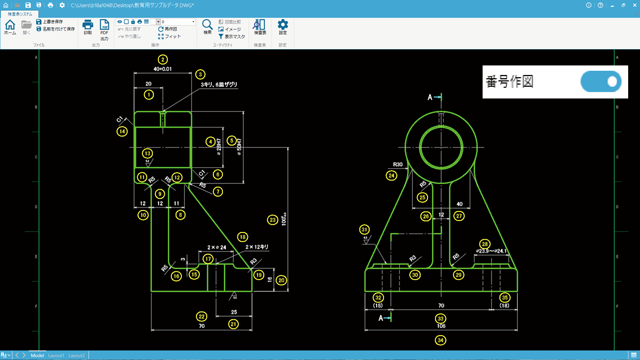Click the open folder icon in title bar
This screenshot has width=640, height=360.
[x=17, y=5]
